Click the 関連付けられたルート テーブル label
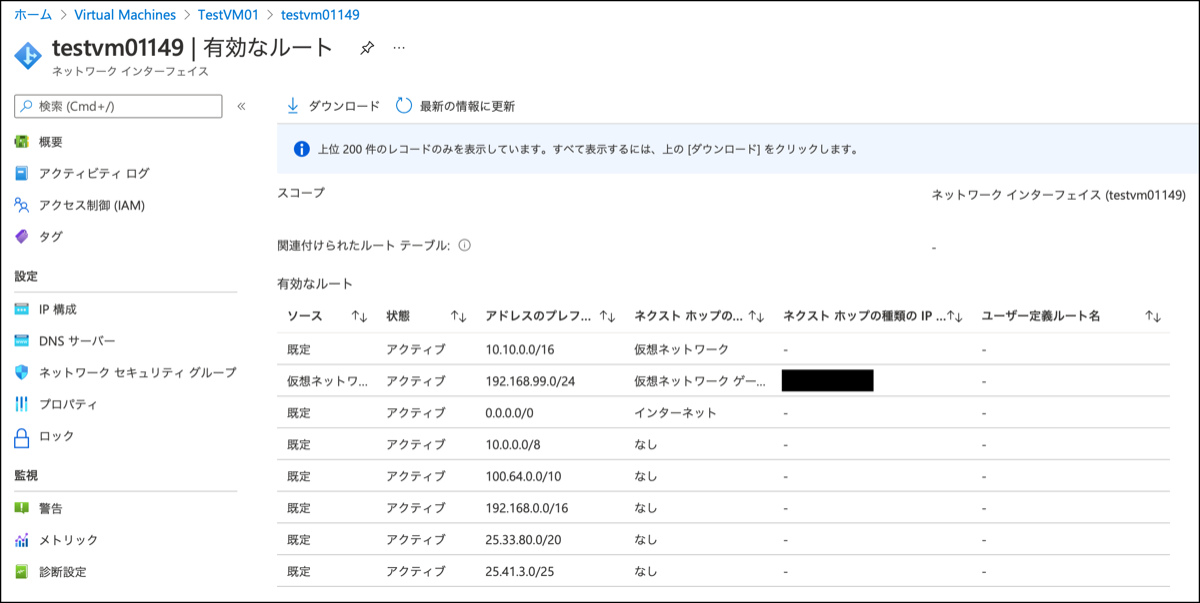Image resolution: width=1200 pixels, height=603 pixels. tap(364, 245)
